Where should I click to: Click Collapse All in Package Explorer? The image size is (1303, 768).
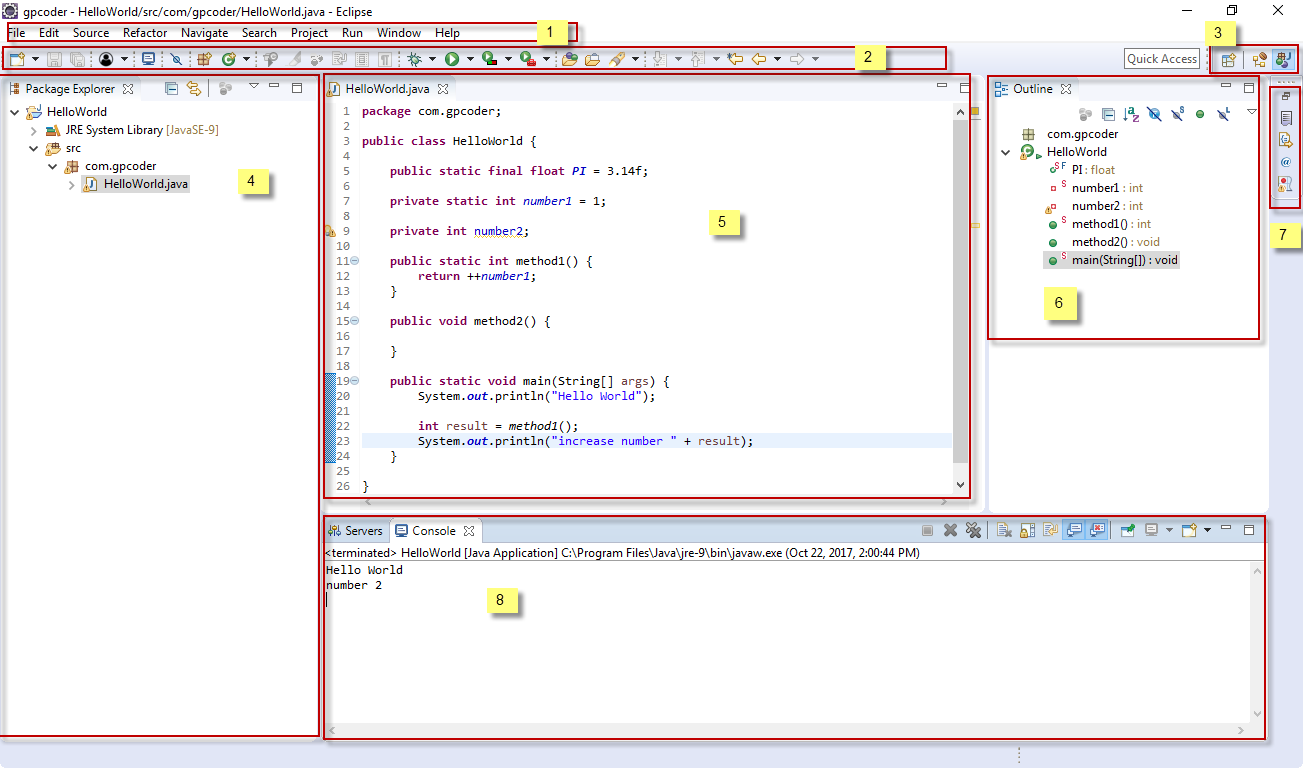tap(171, 88)
